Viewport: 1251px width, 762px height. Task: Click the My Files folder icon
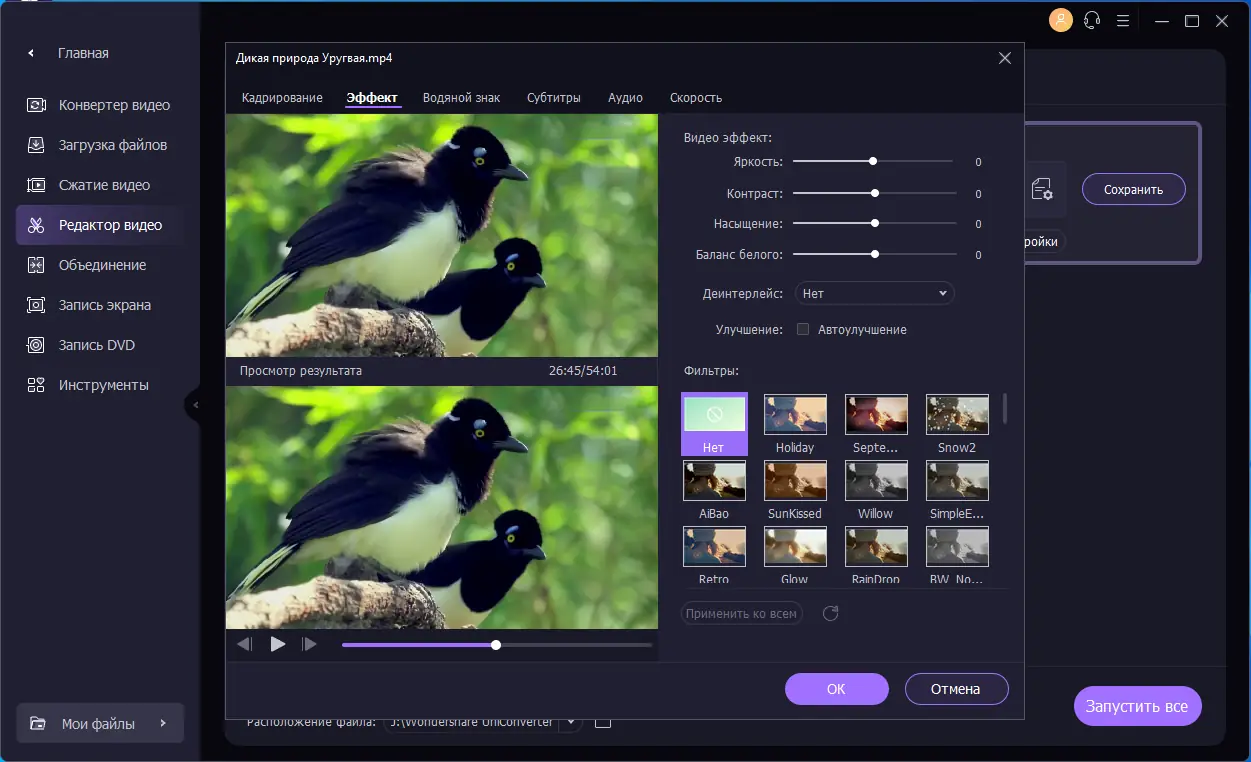click(38, 724)
